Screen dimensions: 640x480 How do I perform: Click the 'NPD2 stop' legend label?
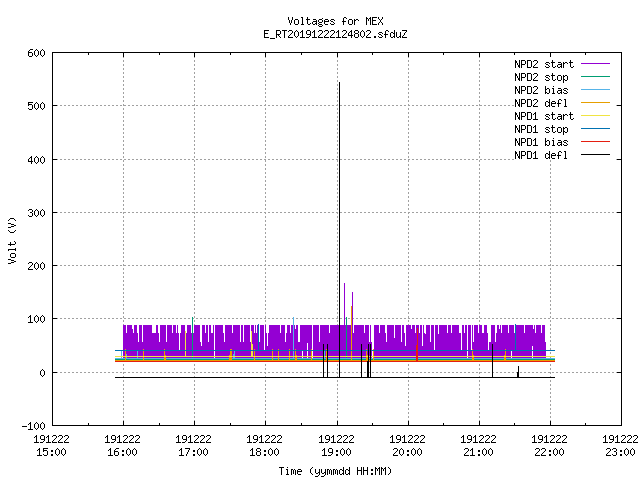[541, 77]
